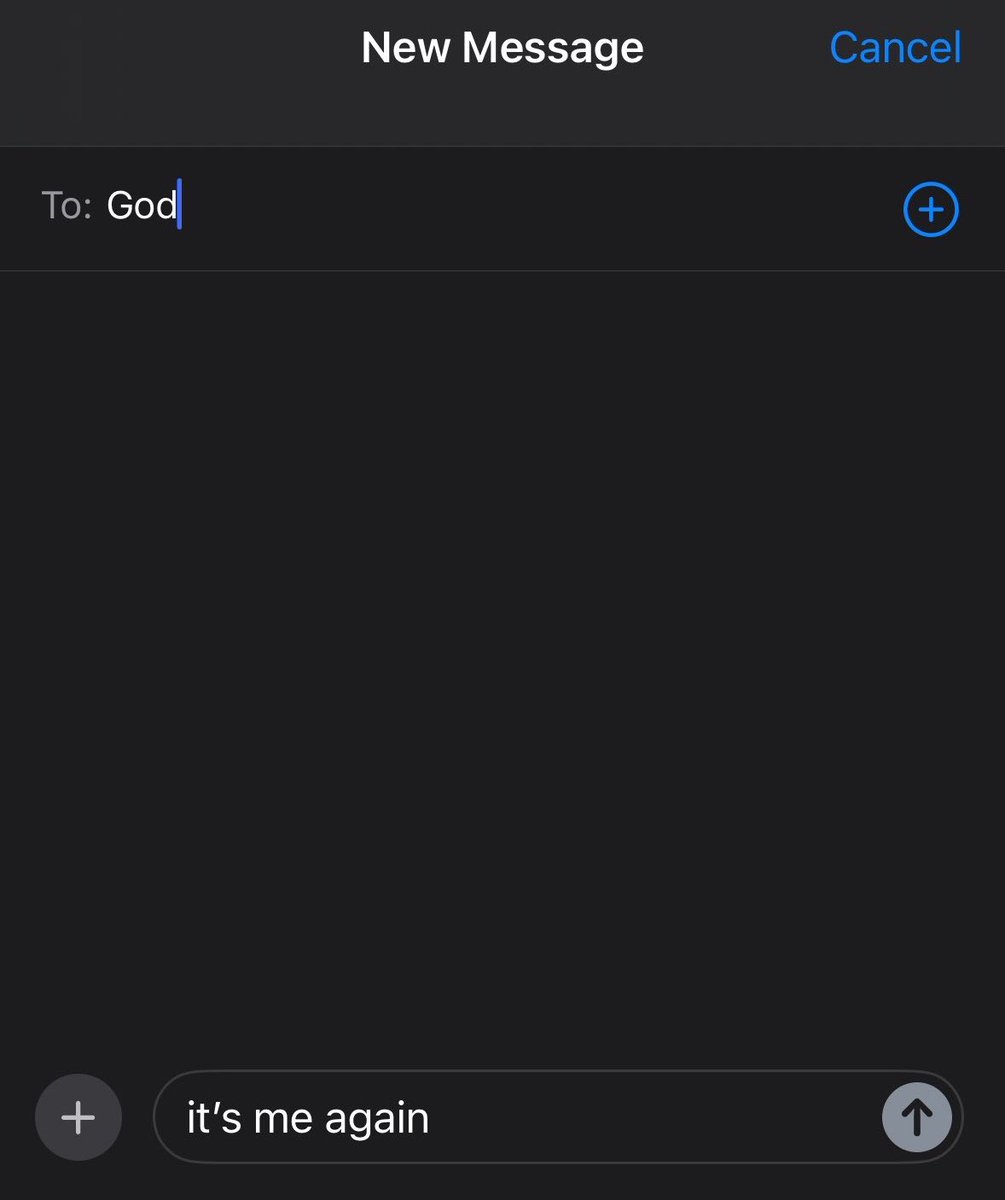
Task: Tap the word "it's" in the message draft
Action: click(214, 1116)
